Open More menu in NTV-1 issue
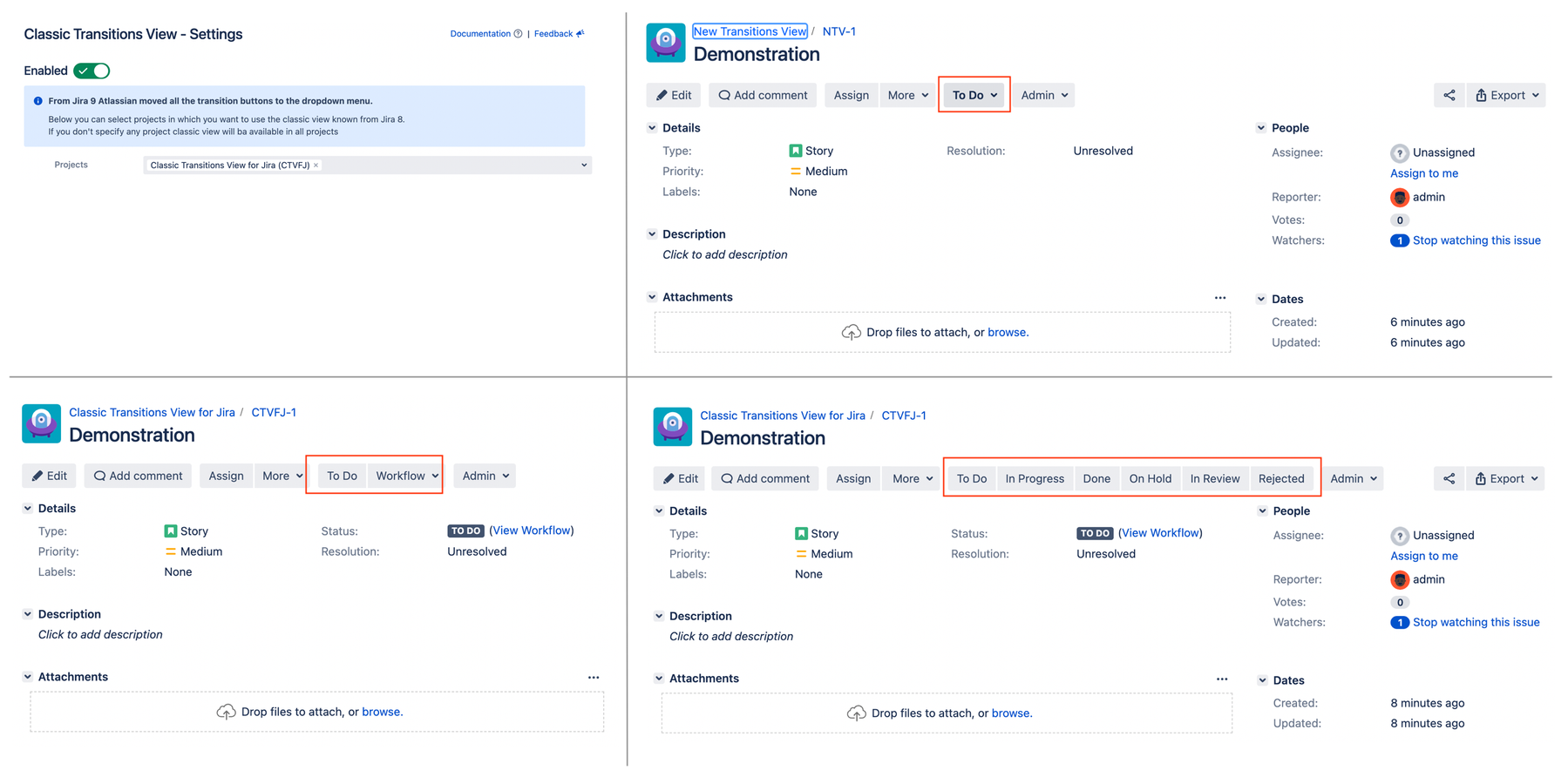Viewport: 1568px width, 784px height. [x=907, y=95]
